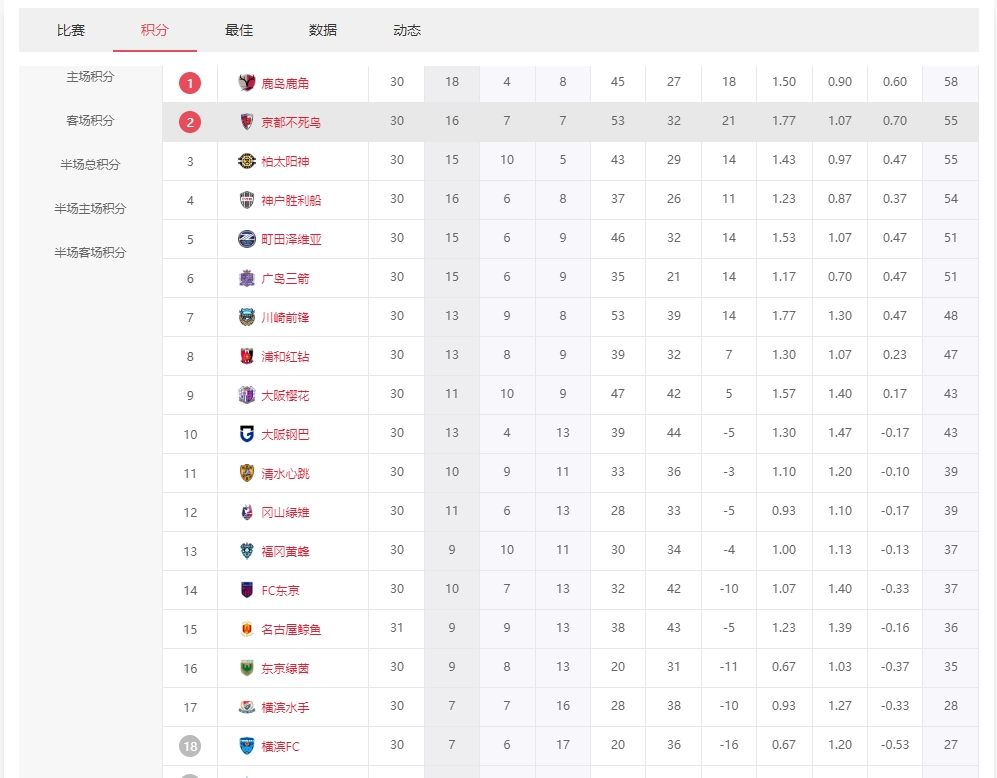Open the 最佳 tab

239,30
